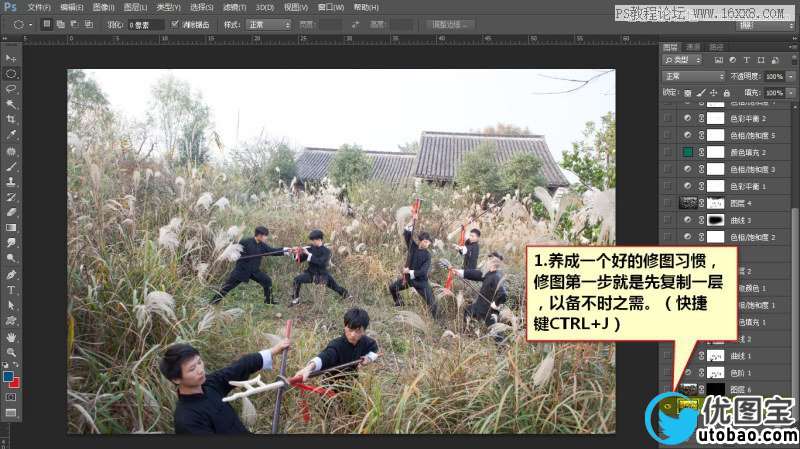
Task: Open the workspace switcher dropdown
Action: [765, 26]
